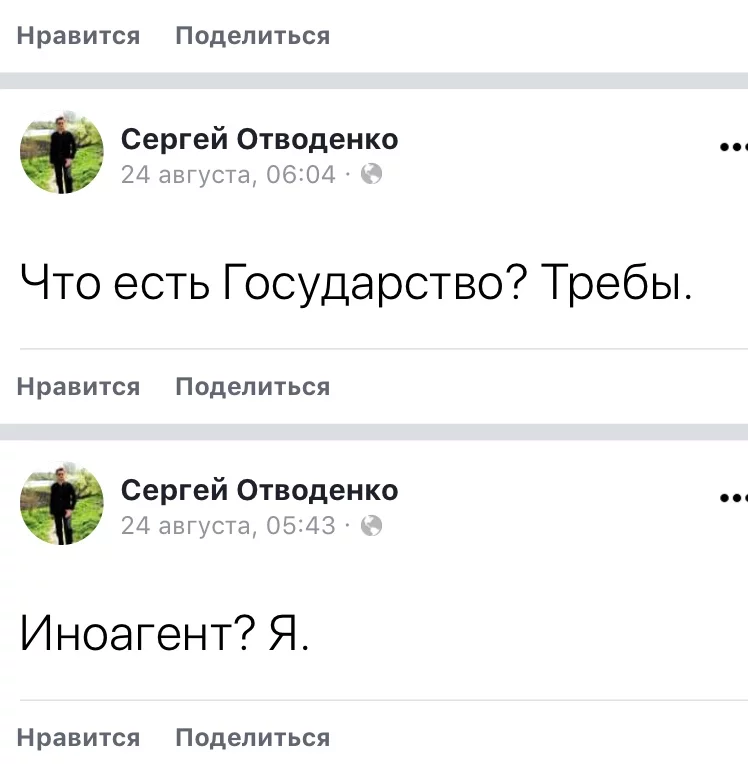Image resolution: width=748 pixels, height=769 pixels.
Task: Open the timestamp "24 августа, 05:43"
Action: click(x=228, y=525)
